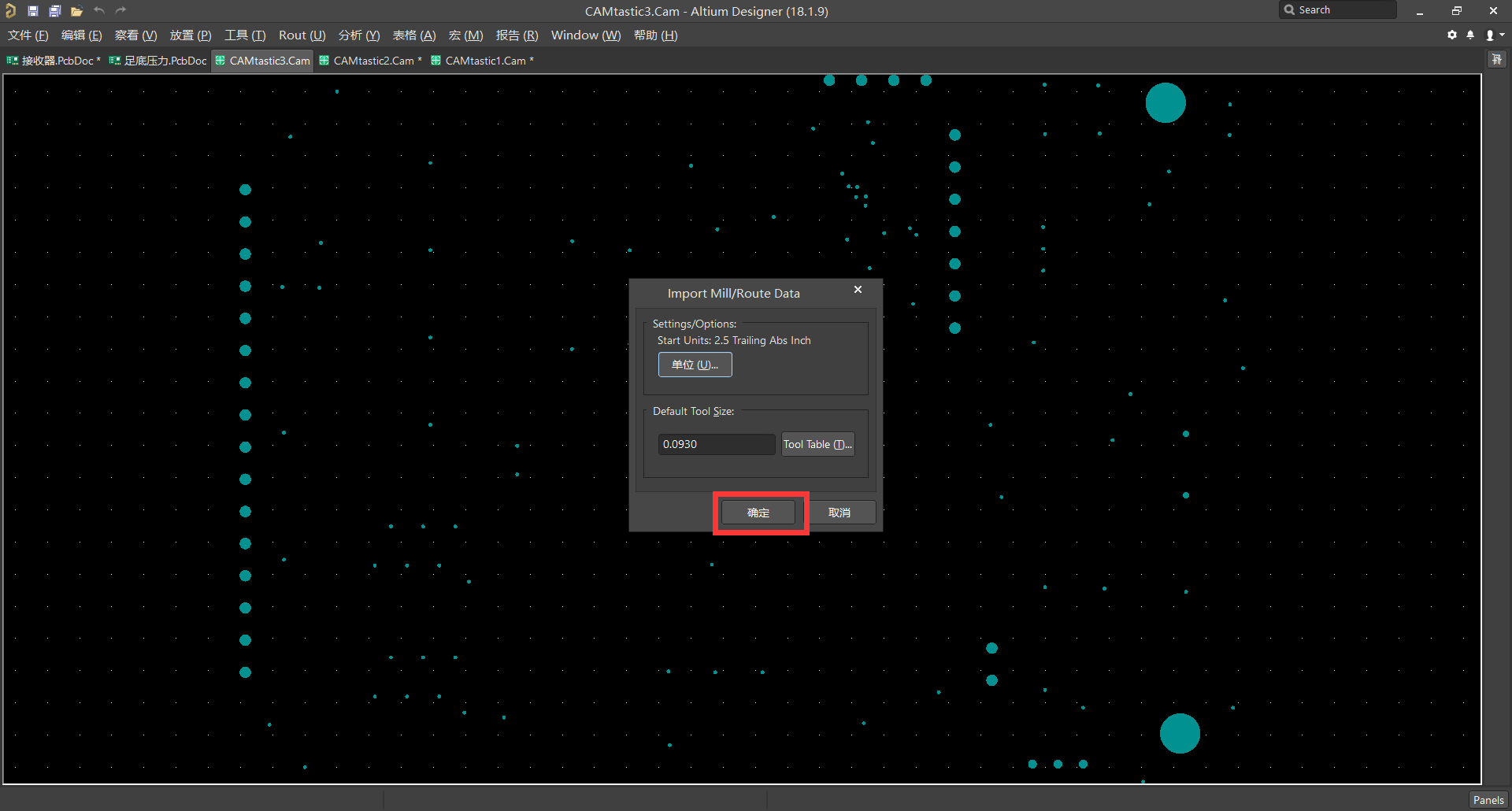Click the Open file folder icon
Screen dimensions: 1512x811
click(76, 10)
